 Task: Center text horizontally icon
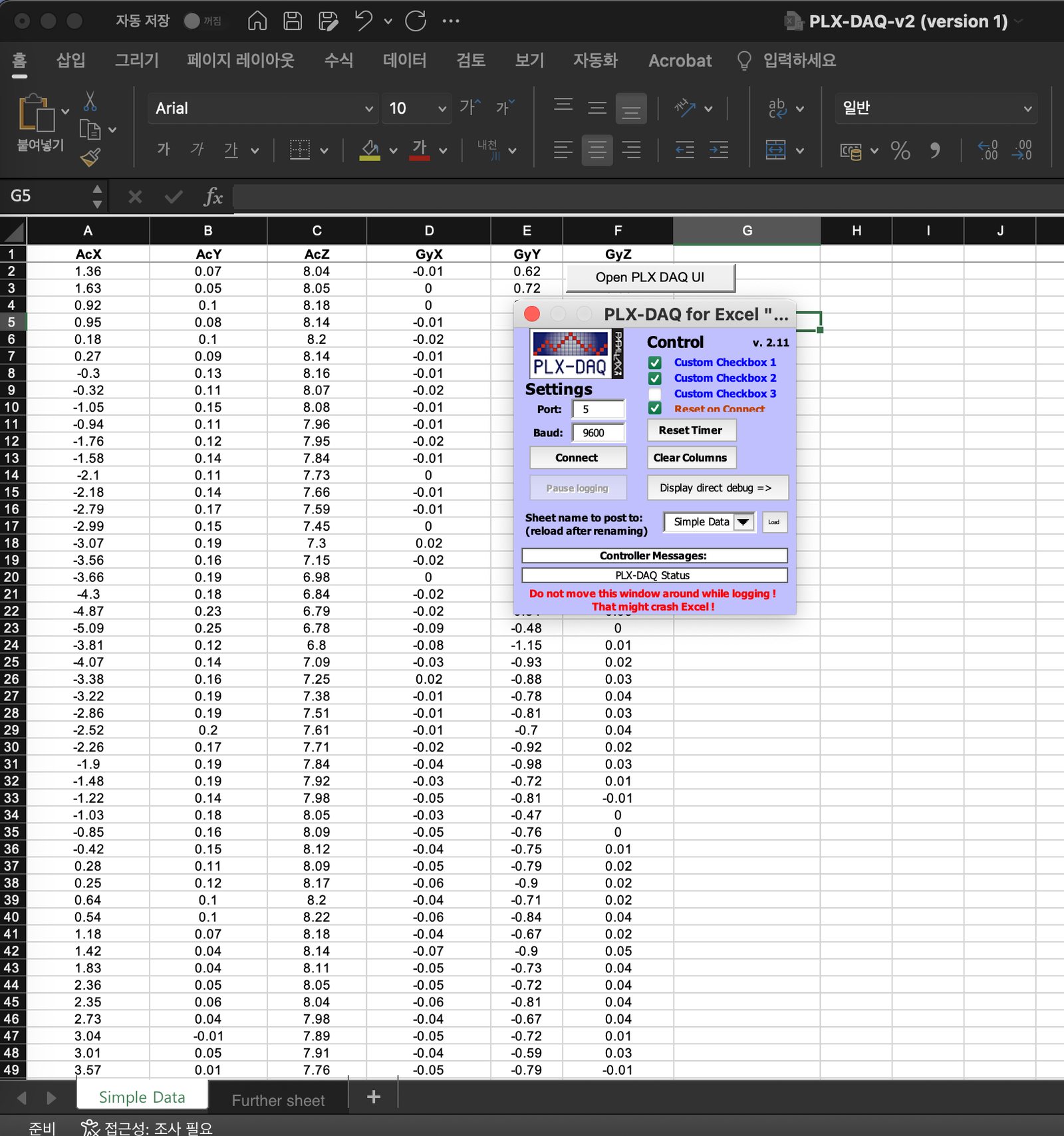click(x=597, y=150)
